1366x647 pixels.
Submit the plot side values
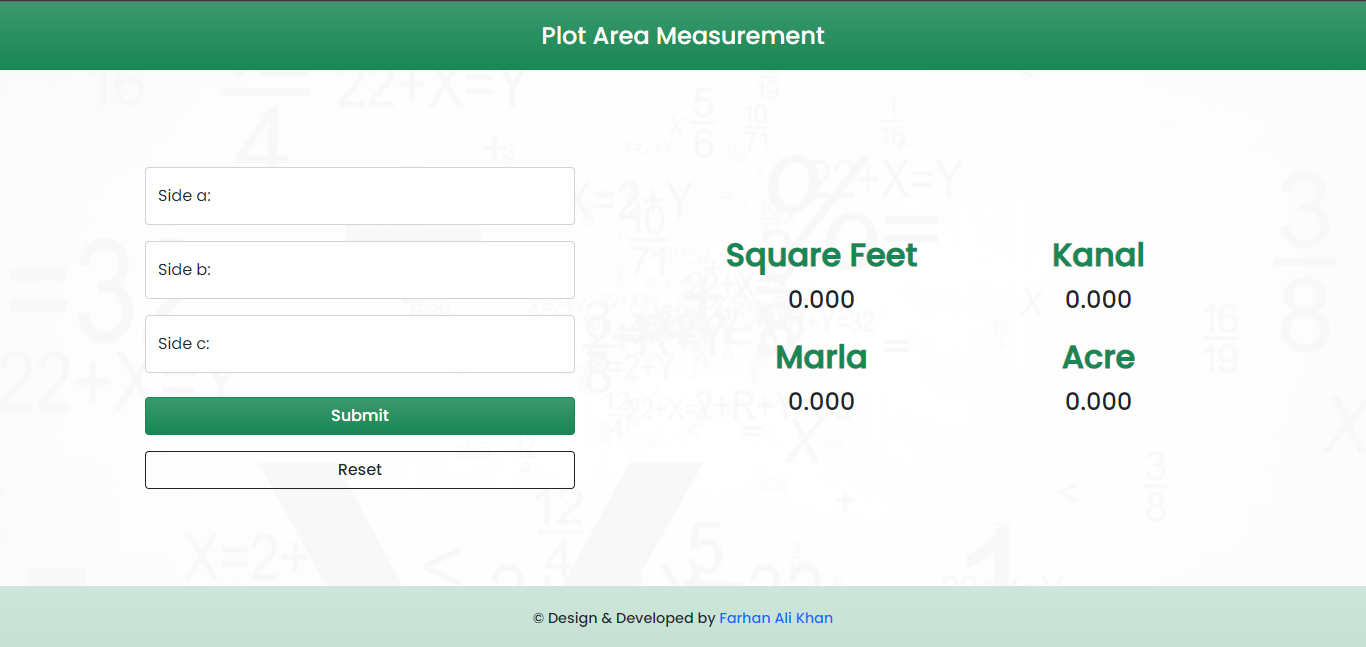360,416
